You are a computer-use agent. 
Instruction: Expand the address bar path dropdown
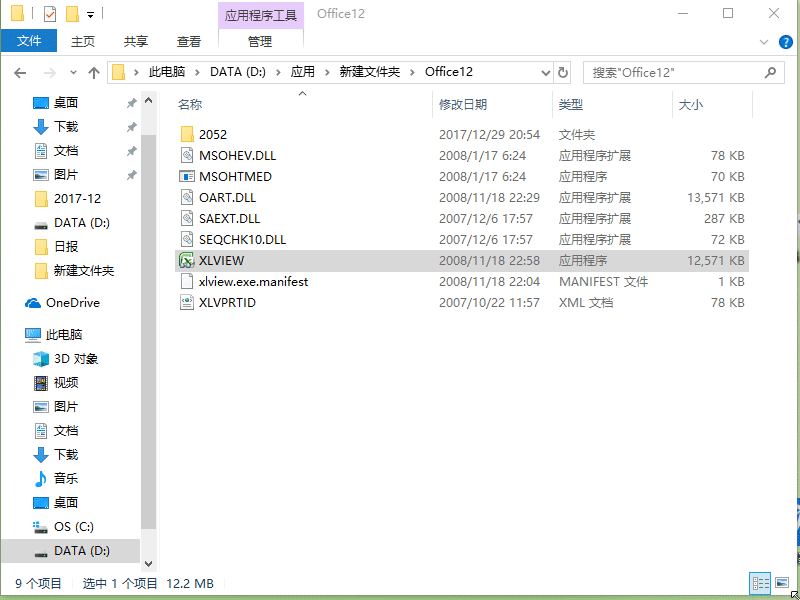546,72
